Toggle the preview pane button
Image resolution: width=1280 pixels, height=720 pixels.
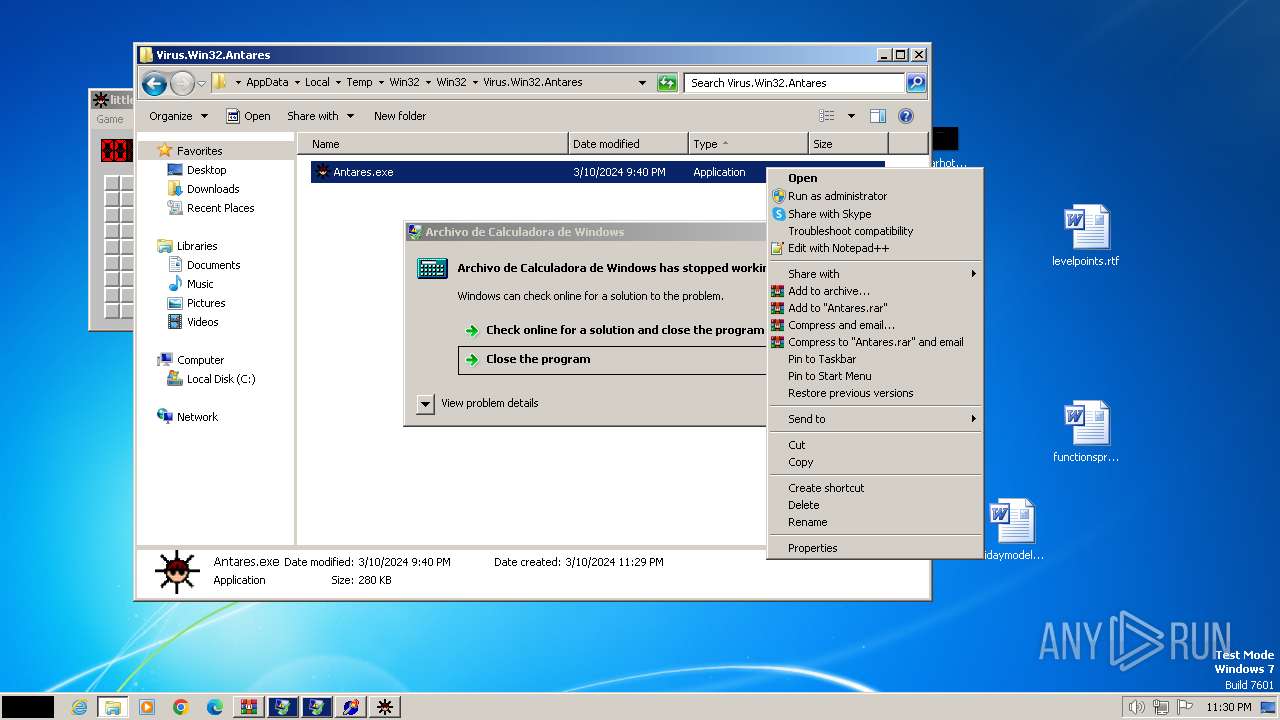coord(878,116)
